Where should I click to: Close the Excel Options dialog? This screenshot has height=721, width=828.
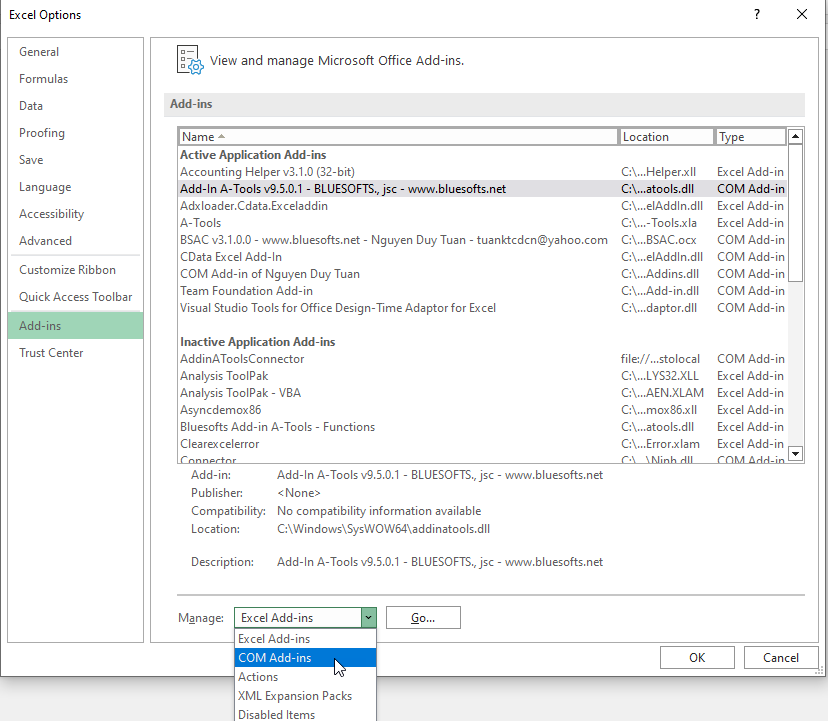pyautogui.click(x=802, y=14)
